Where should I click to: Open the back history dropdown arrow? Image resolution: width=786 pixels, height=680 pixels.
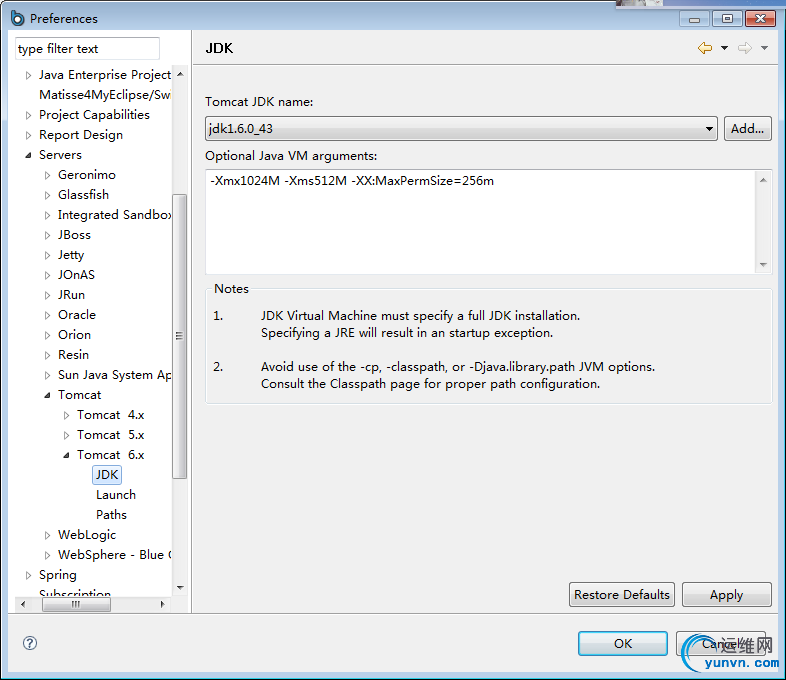(724, 48)
